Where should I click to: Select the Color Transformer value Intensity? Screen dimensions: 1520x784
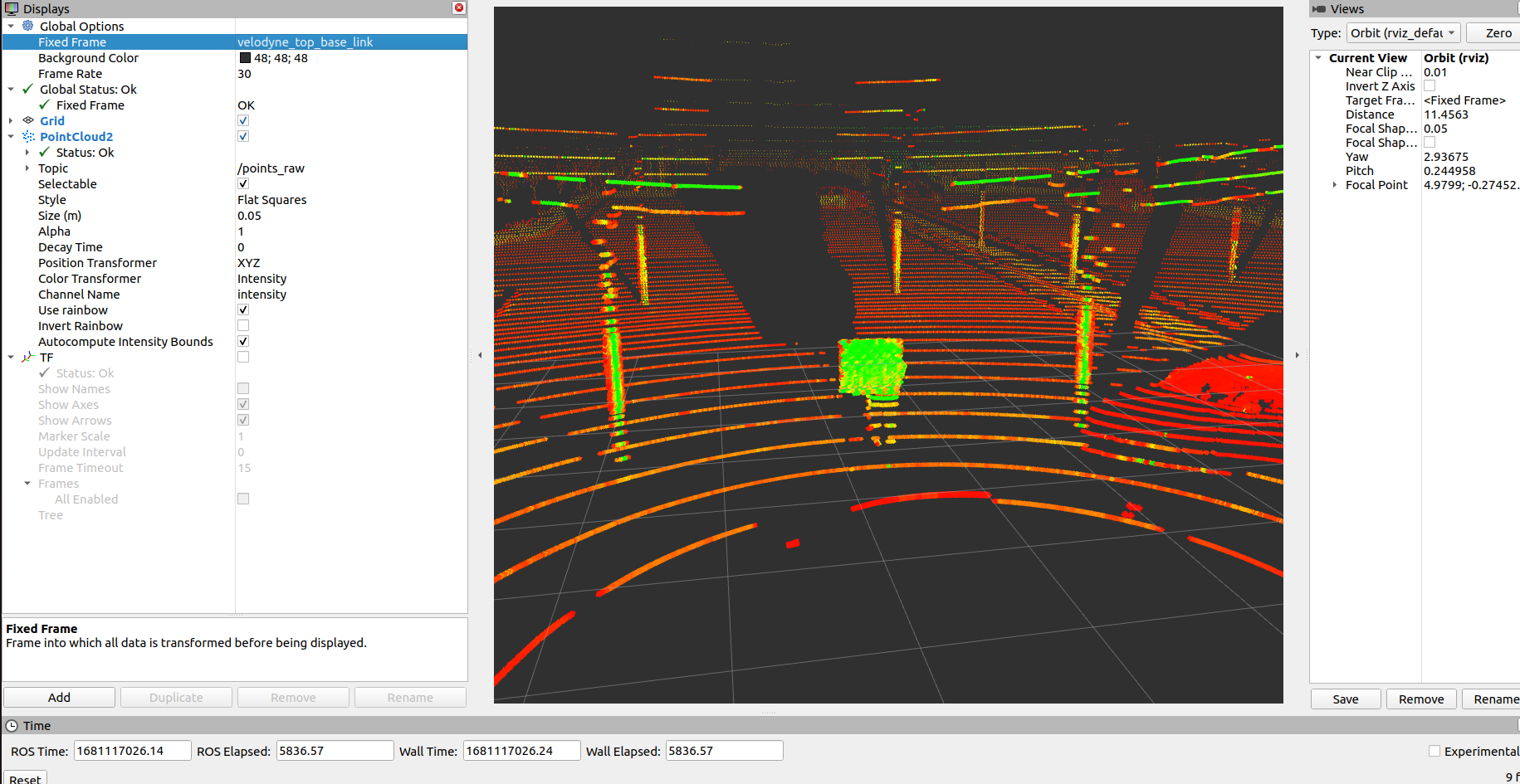(x=261, y=278)
